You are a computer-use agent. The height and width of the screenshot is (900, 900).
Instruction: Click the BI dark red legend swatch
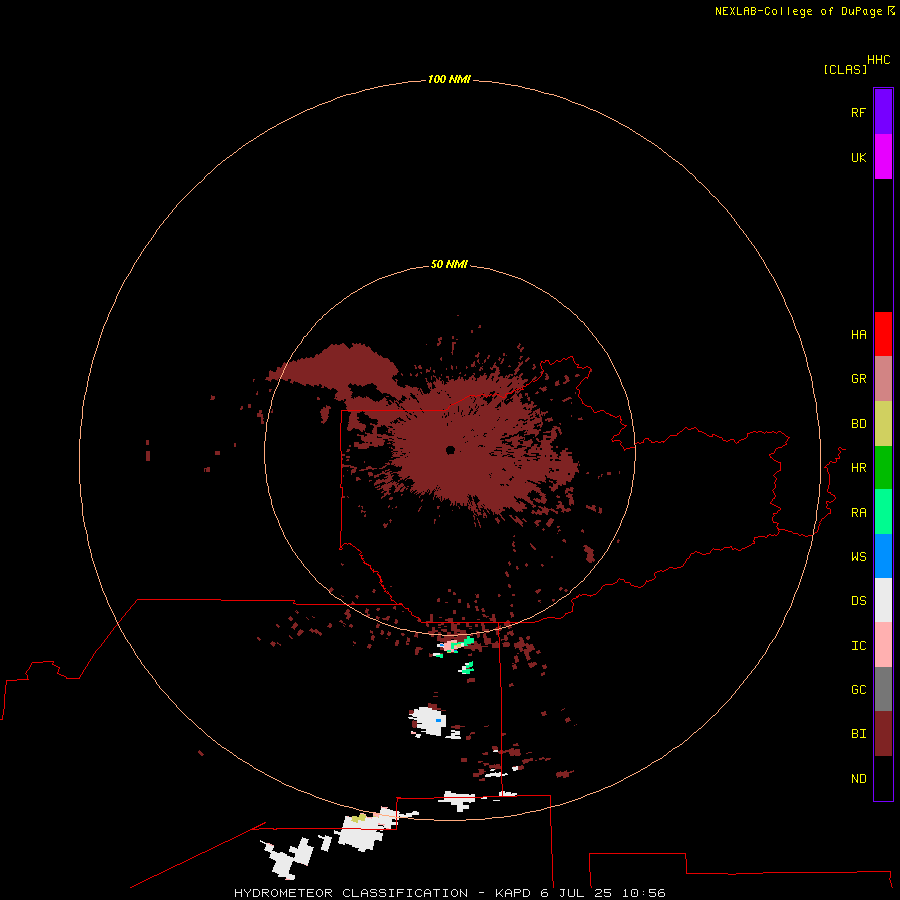point(883,734)
